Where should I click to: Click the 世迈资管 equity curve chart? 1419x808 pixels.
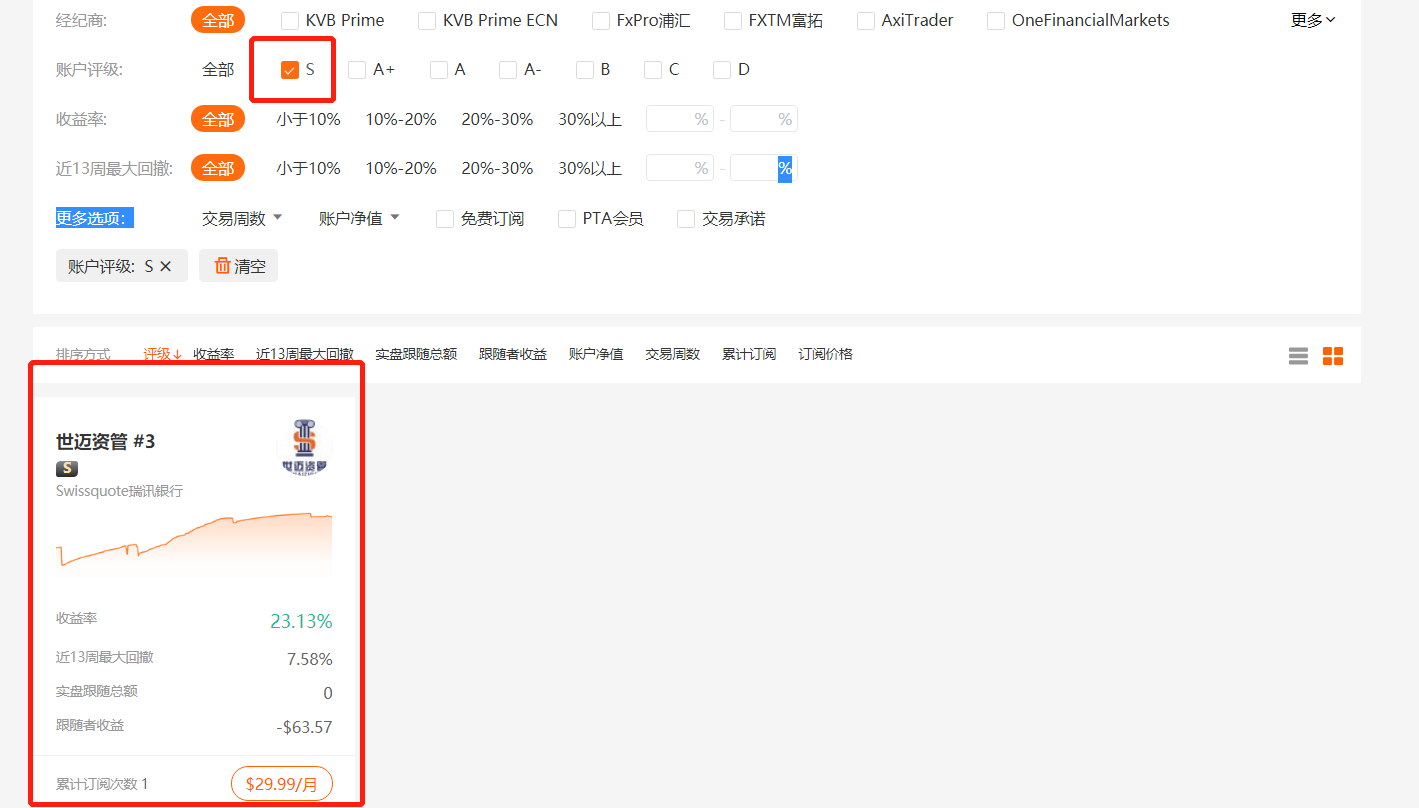[x=194, y=545]
